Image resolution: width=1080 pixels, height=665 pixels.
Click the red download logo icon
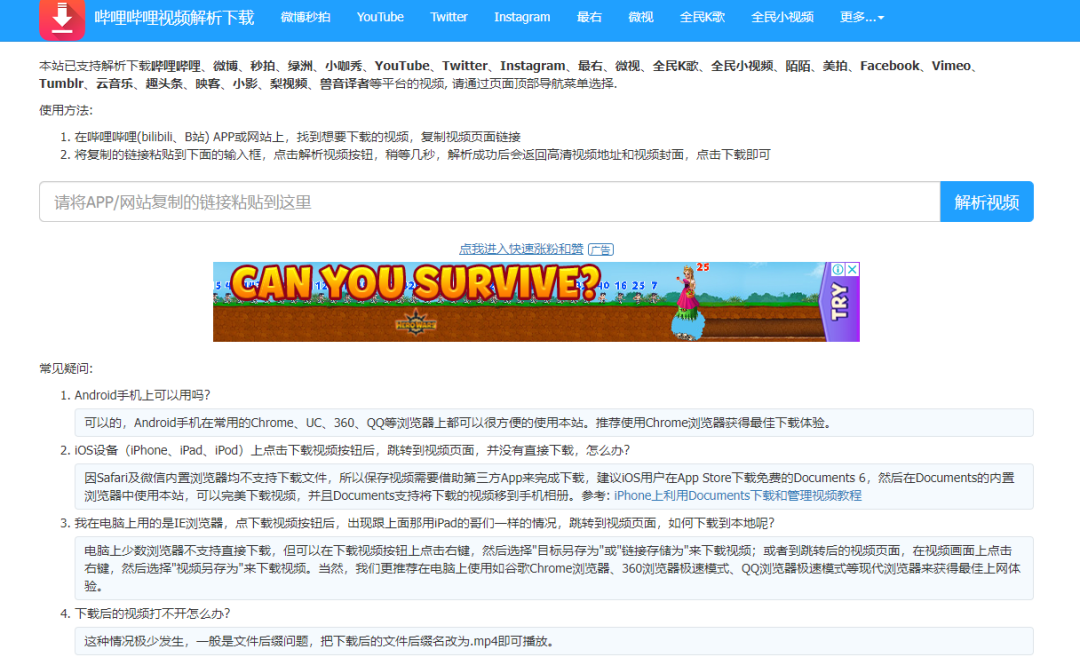(62, 19)
